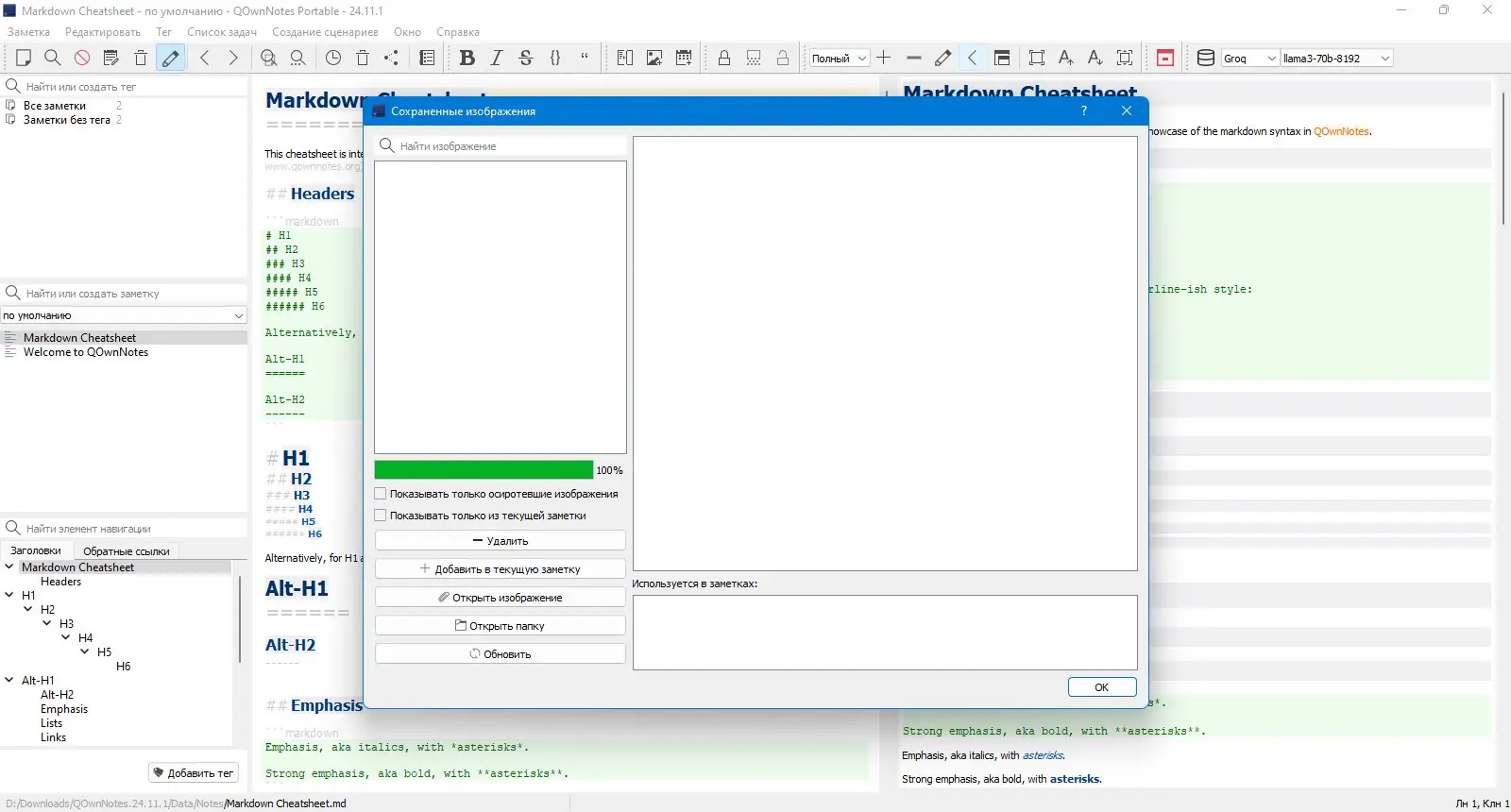Click the new note icon in toolbar
Viewport: 1511px width, 812px height.
click(x=24, y=58)
